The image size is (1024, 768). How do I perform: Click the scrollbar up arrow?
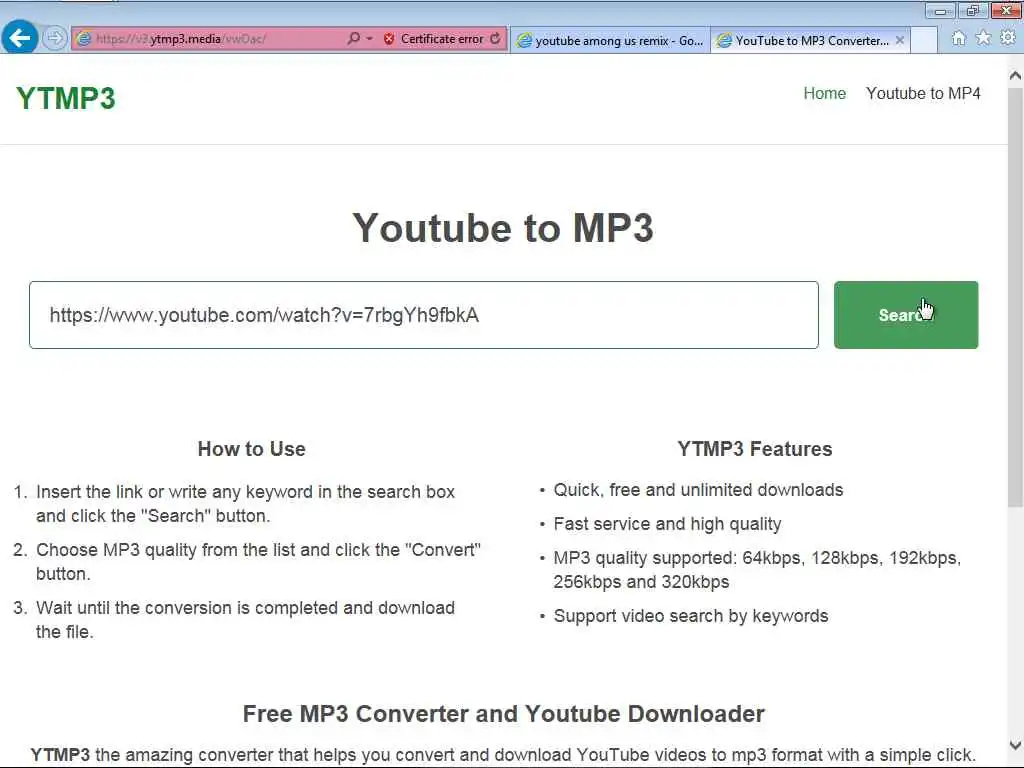tap(1015, 76)
